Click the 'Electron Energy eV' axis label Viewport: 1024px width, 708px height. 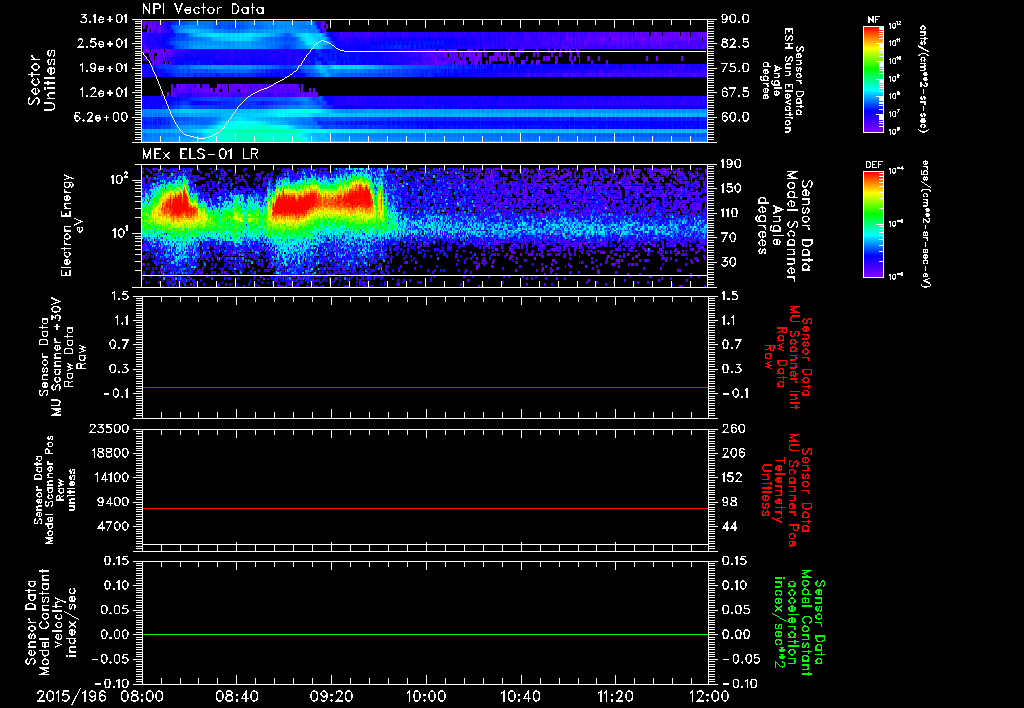(72, 225)
